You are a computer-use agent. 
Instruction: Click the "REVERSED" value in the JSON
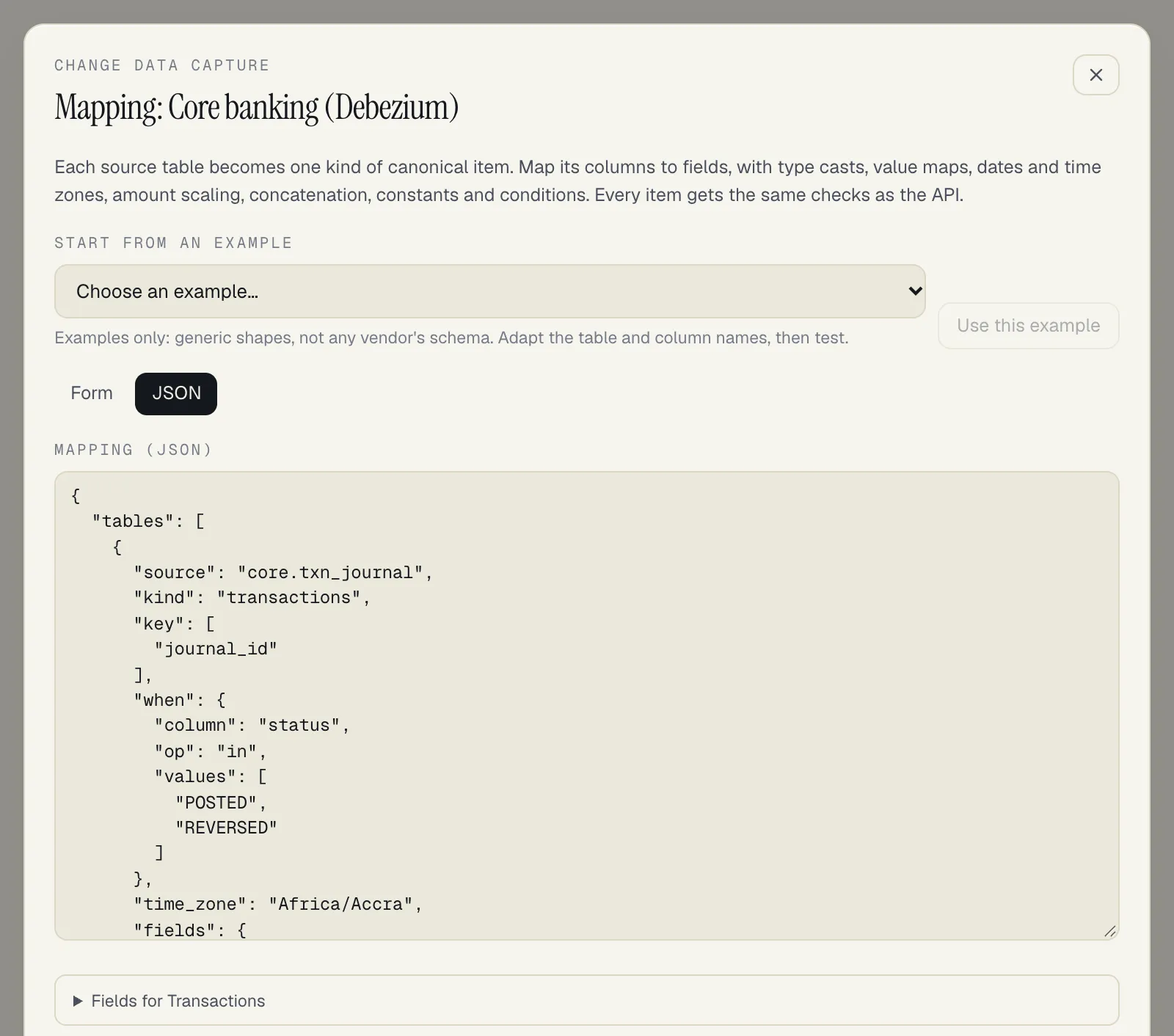pos(226,828)
